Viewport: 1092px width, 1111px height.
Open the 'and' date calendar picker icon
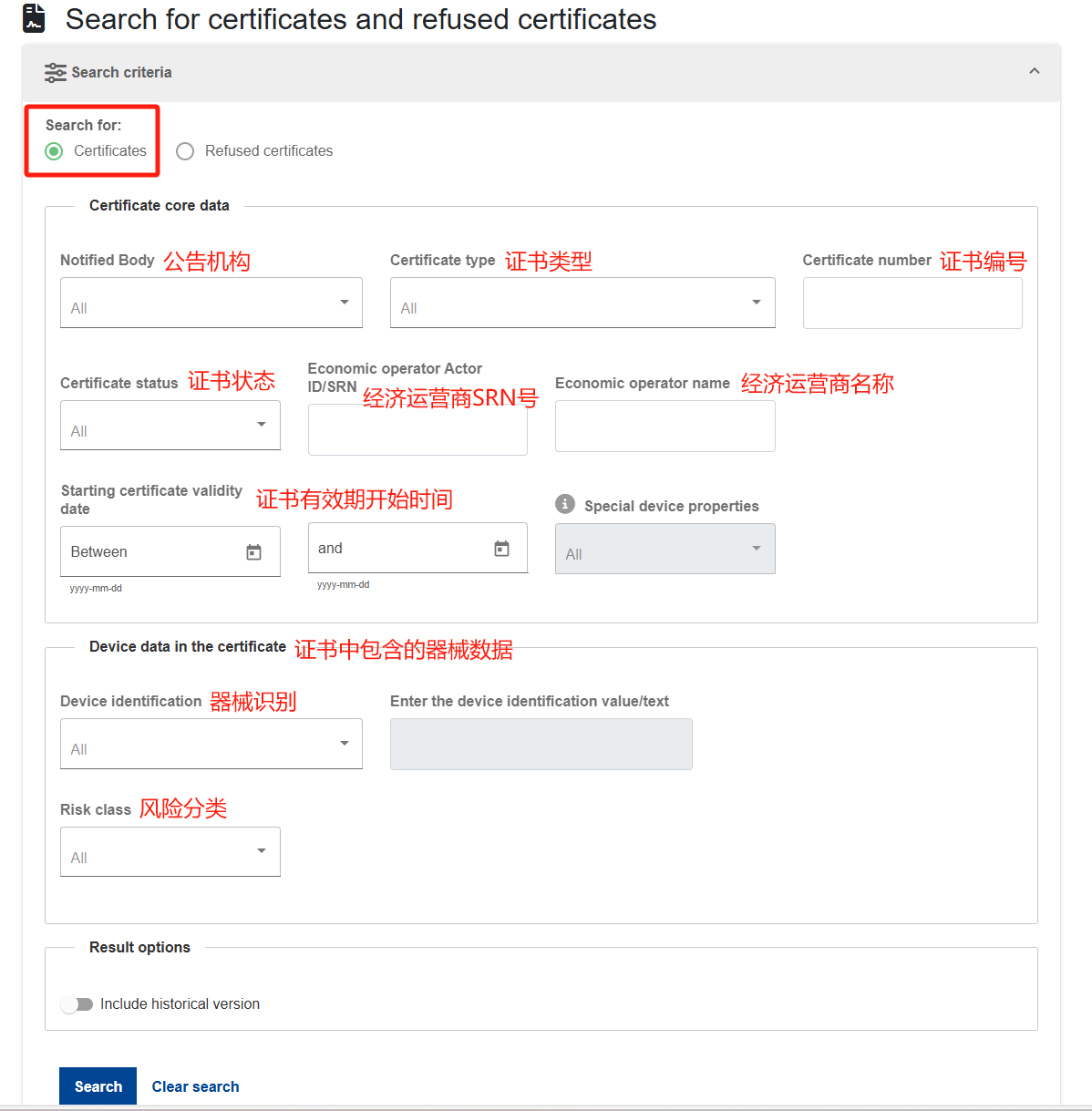coord(501,548)
